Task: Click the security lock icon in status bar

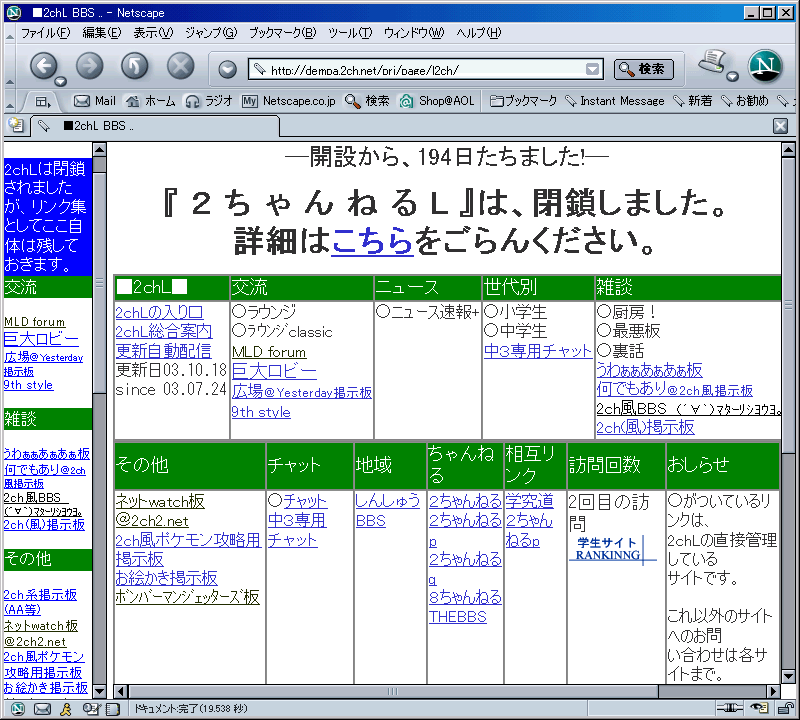Action: [x=785, y=708]
